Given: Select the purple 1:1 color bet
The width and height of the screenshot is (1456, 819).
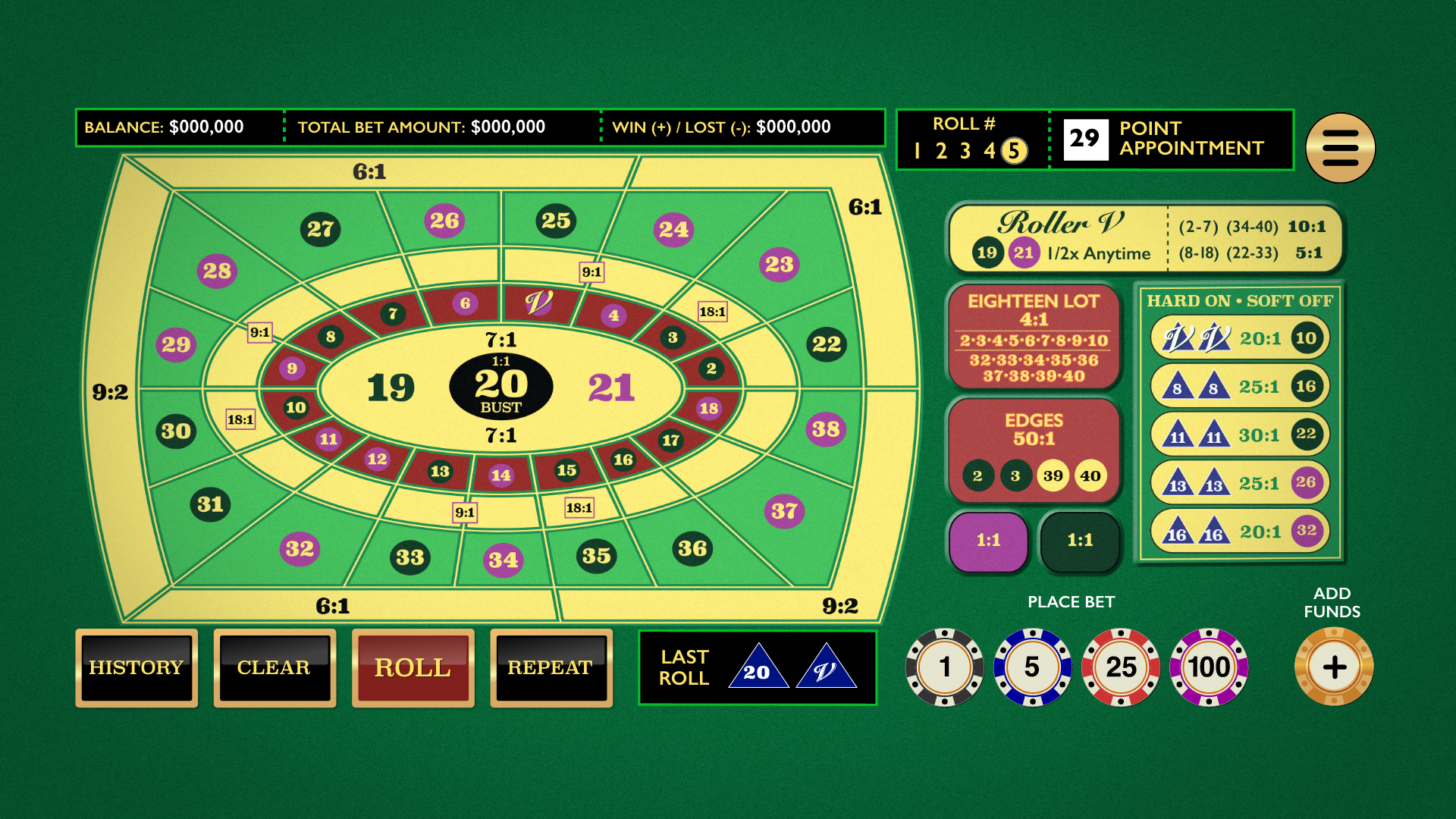Looking at the screenshot, I should tap(988, 541).
